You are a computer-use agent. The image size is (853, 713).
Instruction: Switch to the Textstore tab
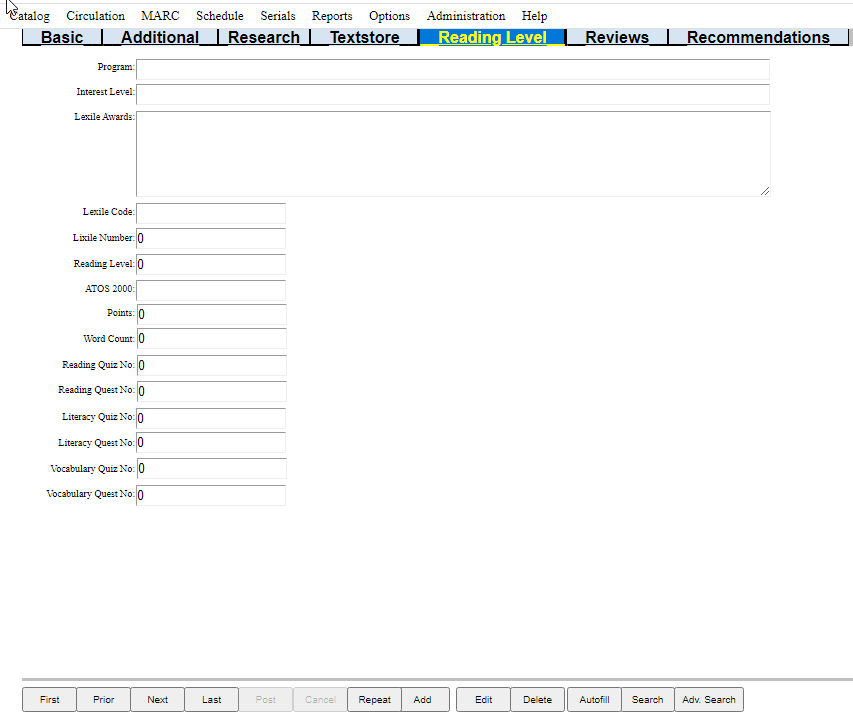[x=364, y=38]
